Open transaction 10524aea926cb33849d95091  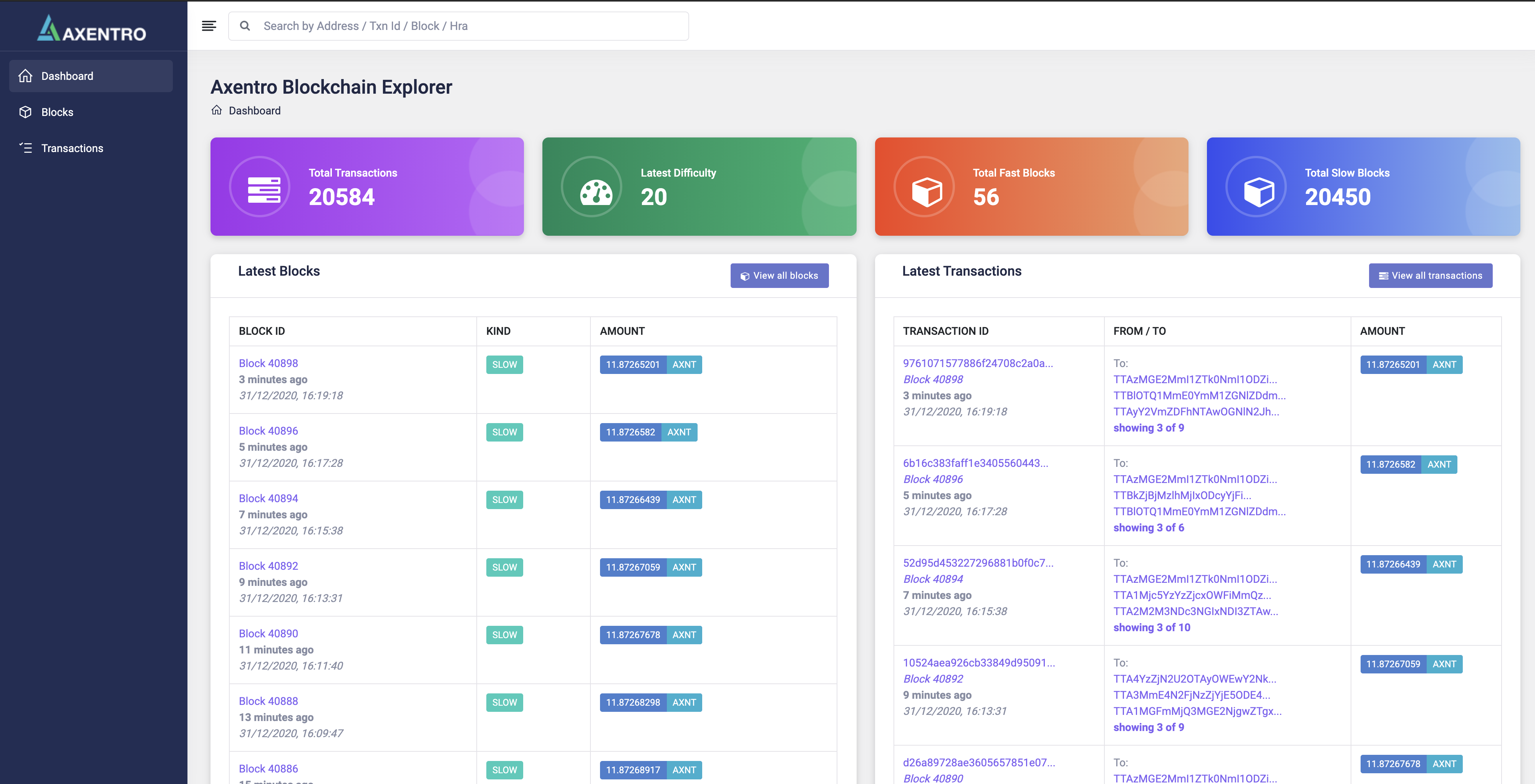click(x=978, y=662)
